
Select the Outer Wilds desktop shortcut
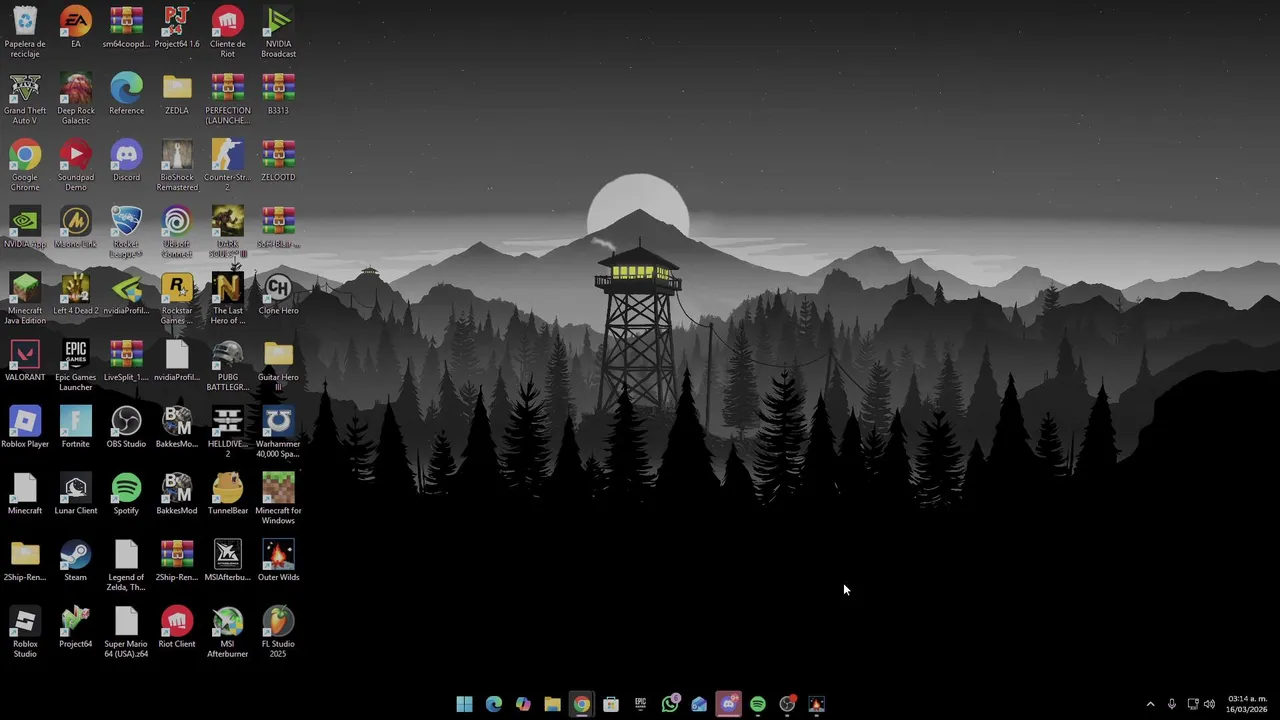point(278,560)
